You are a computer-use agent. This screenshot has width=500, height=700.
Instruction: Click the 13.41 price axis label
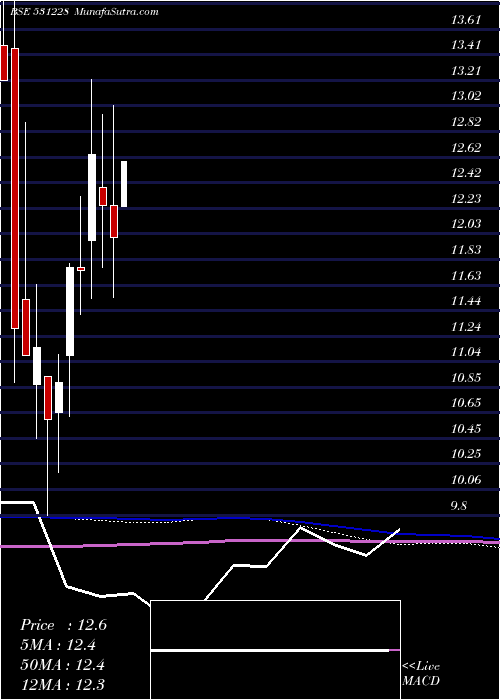click(x=466, y=45)
